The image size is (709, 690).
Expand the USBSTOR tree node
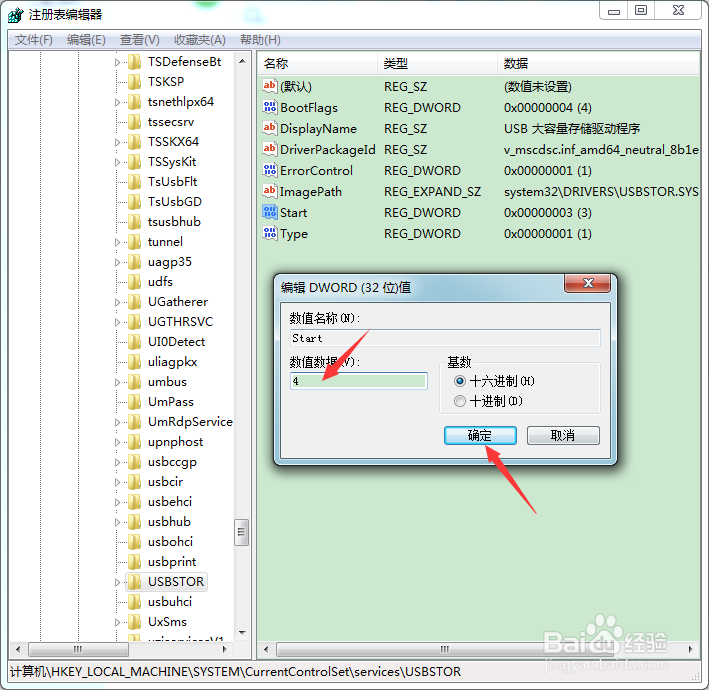[117, 582]
